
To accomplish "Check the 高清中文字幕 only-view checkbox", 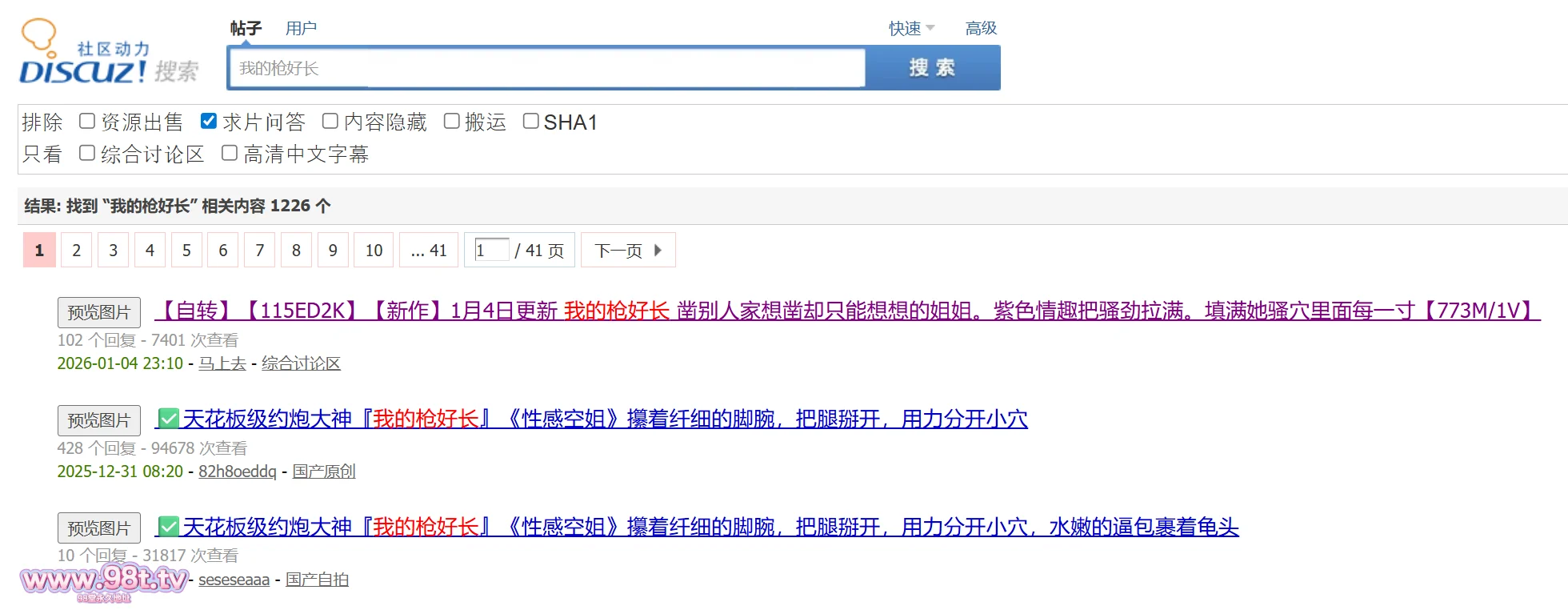I will [x=230, y=153].
